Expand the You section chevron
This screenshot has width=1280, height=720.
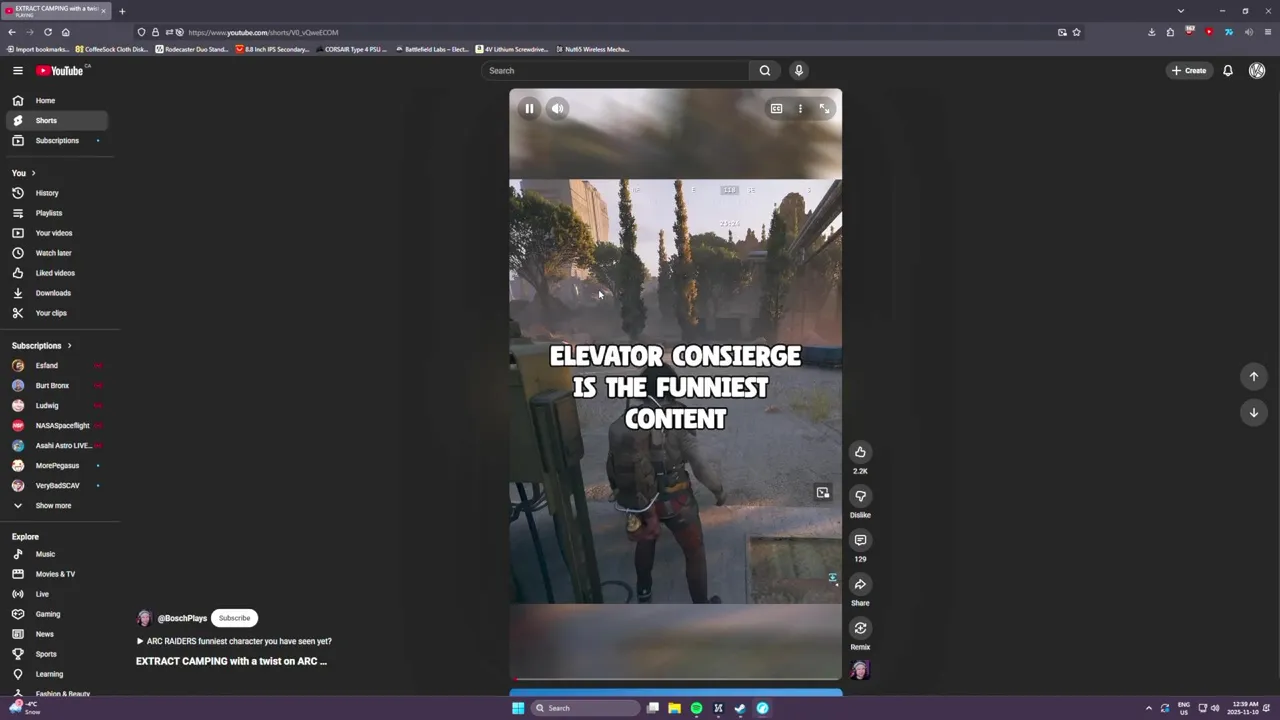33,173
